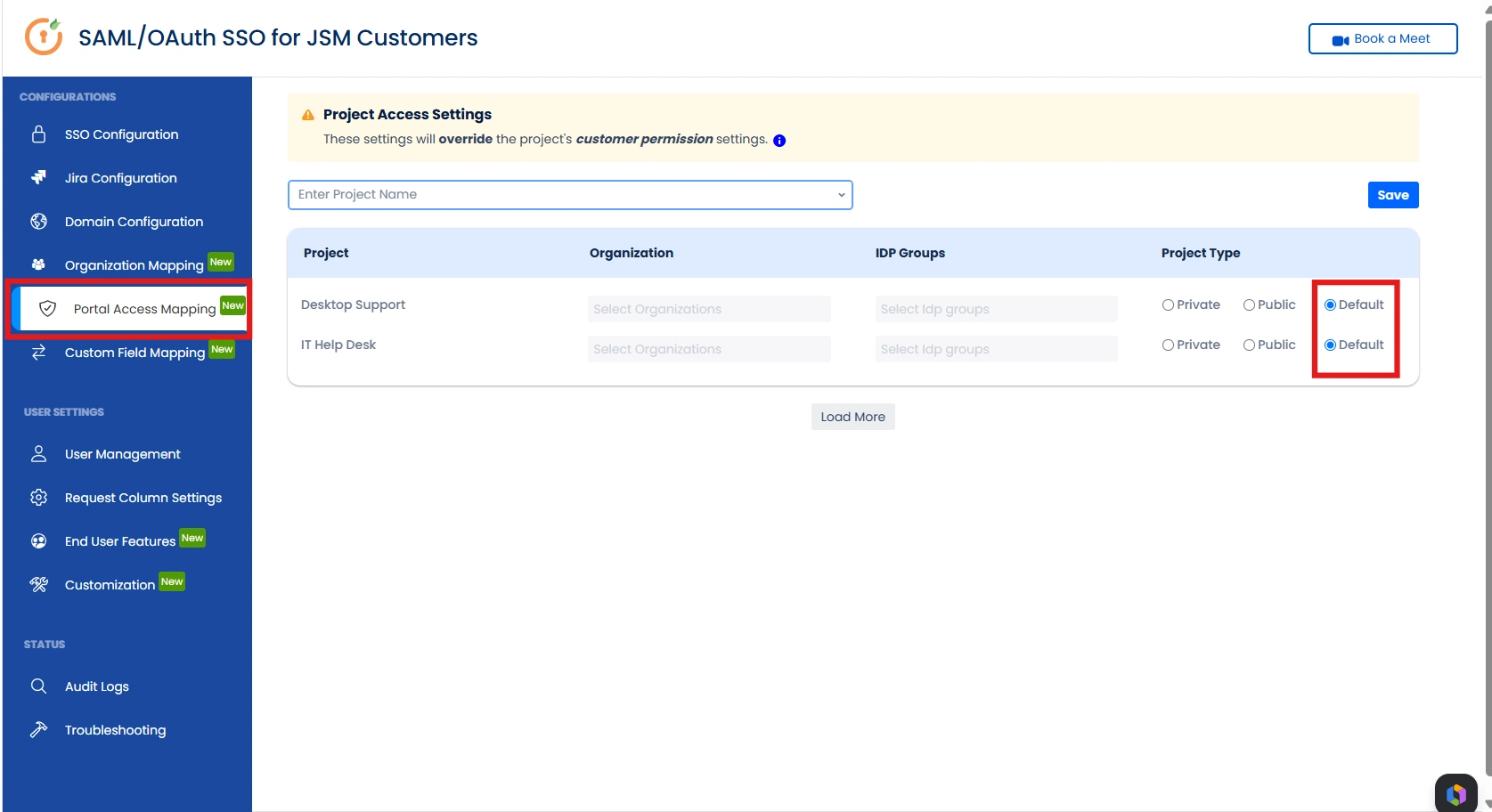Click the Organization column header
Image resolution: width=1492 pixels, height=812 pixels.
[x=631, y=253]
